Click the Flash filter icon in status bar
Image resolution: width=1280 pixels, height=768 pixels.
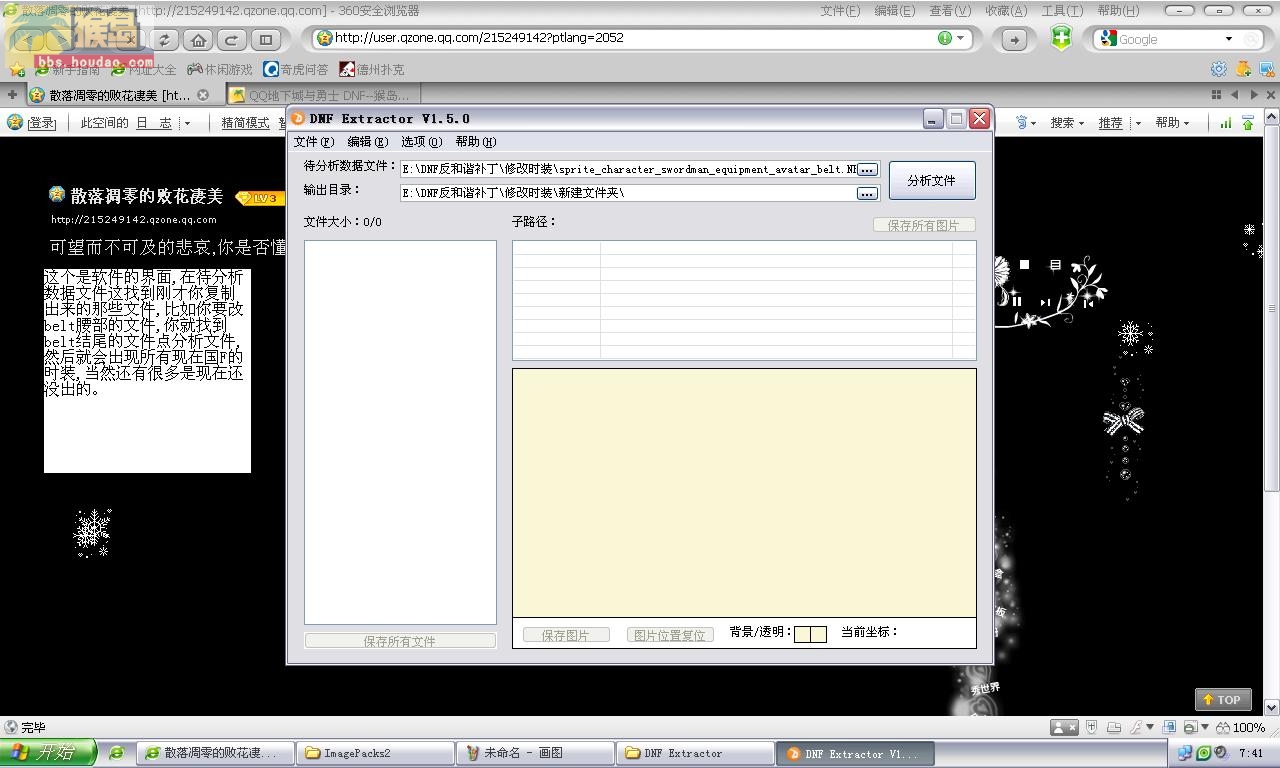pyautogui.click(x=1137, y=727)
